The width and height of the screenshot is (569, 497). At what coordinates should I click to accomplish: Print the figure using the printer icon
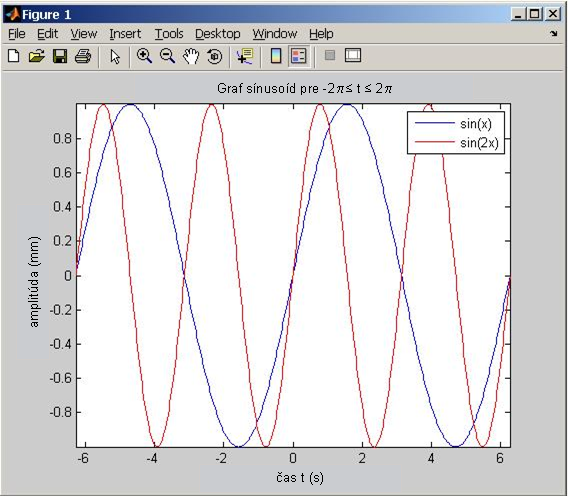(83, 56)
